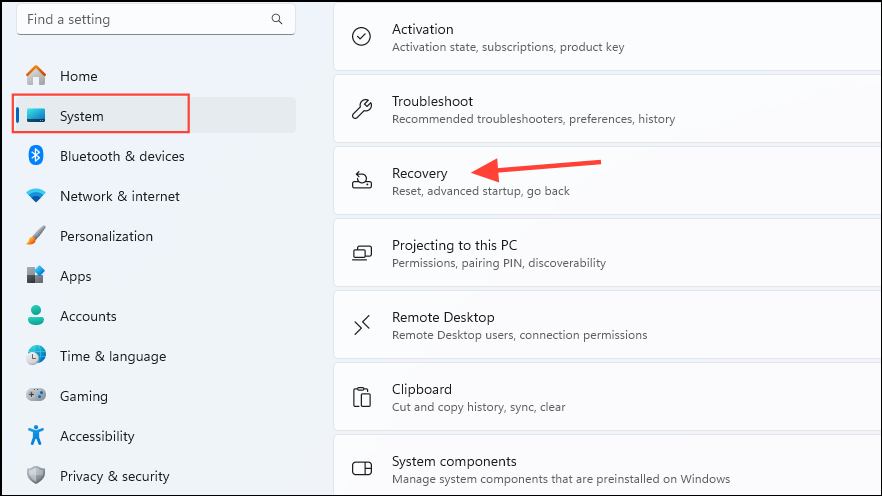Click the Home house icon
Screen dimensions: 882x496
pos(37,76)
